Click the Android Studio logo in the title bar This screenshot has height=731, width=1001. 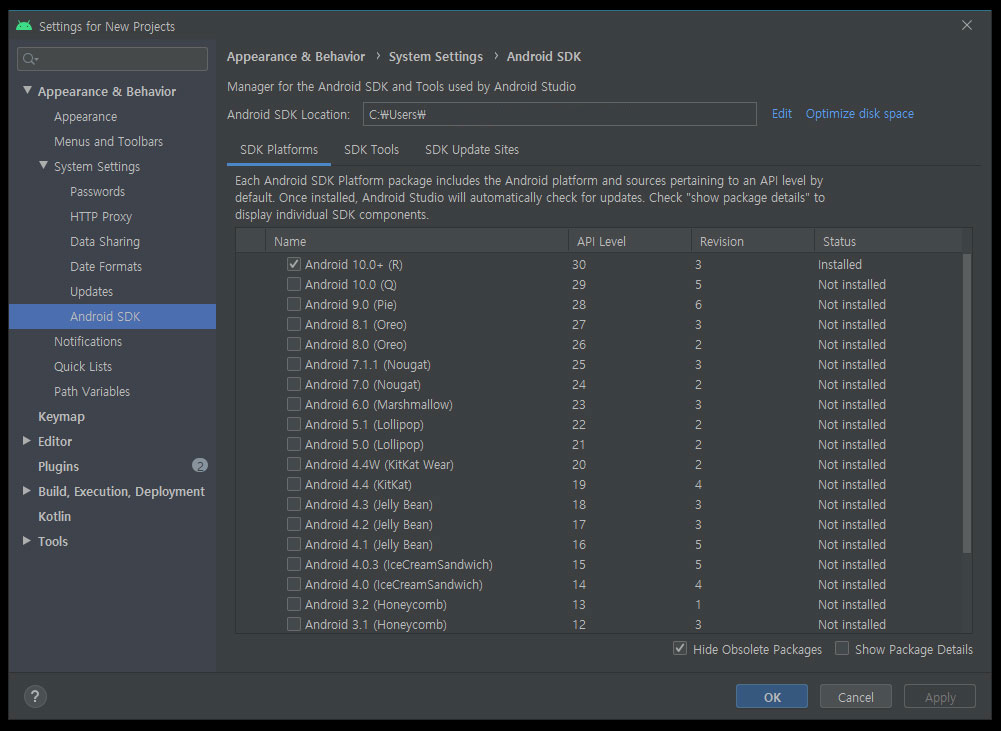(24, 26)
